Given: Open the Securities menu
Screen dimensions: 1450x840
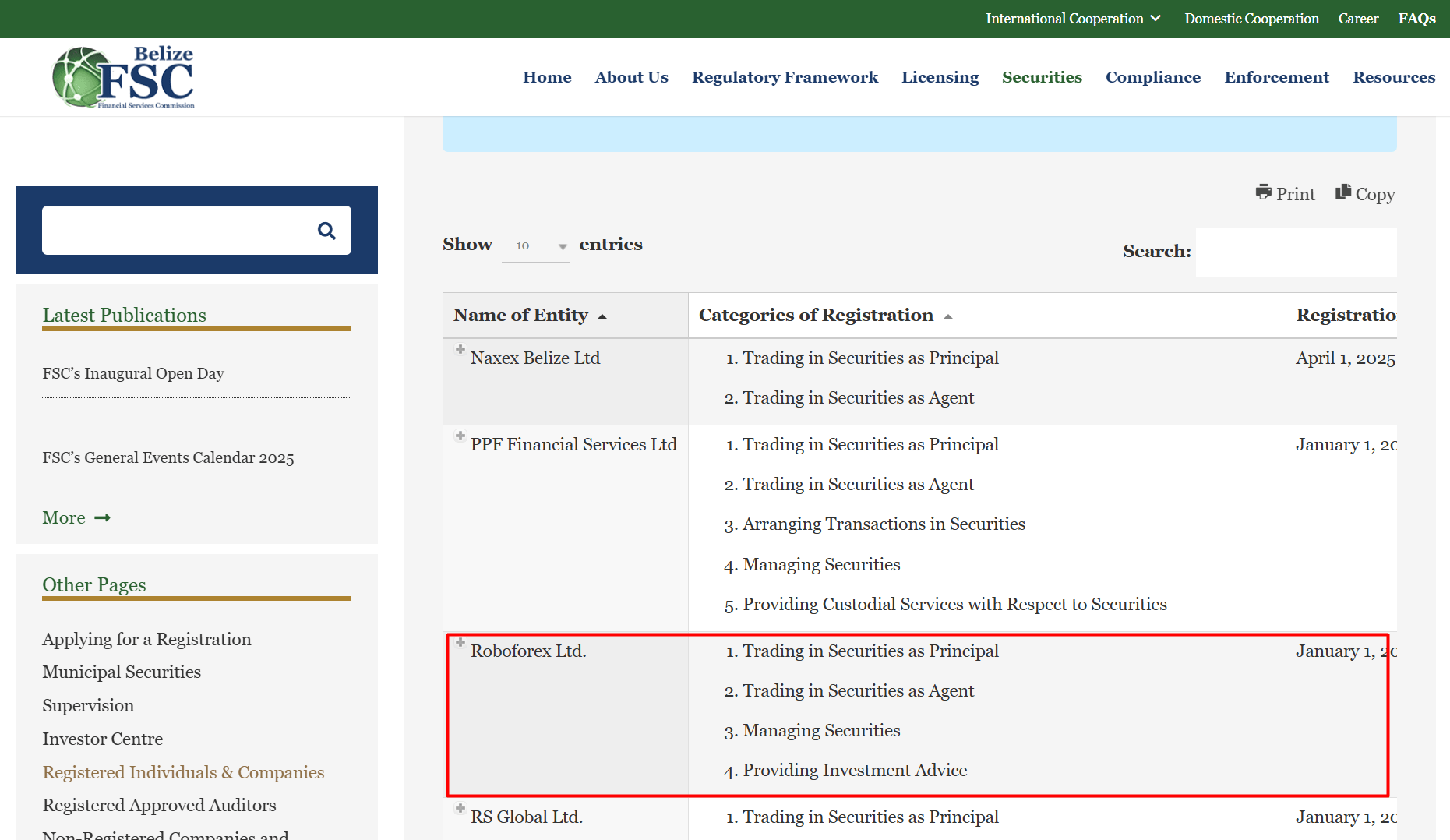Looking at the screenshot, I should click(x=1042, y=77).
